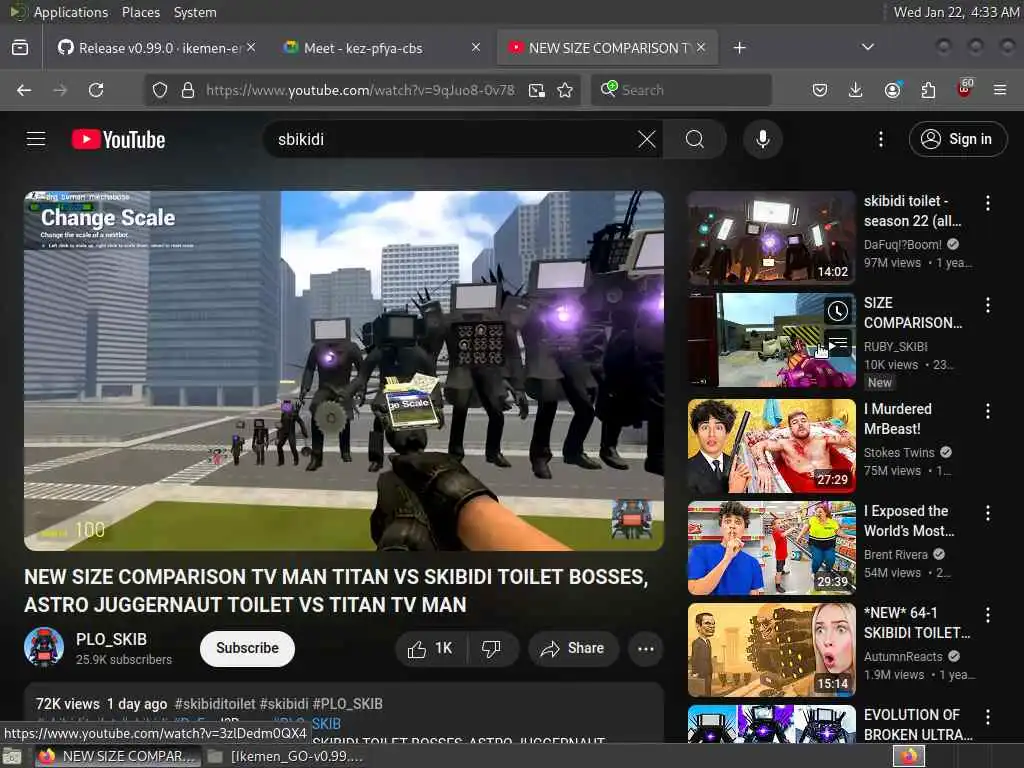Go to YouTube home via logo

pyautogui.click(x=118, y=139)
